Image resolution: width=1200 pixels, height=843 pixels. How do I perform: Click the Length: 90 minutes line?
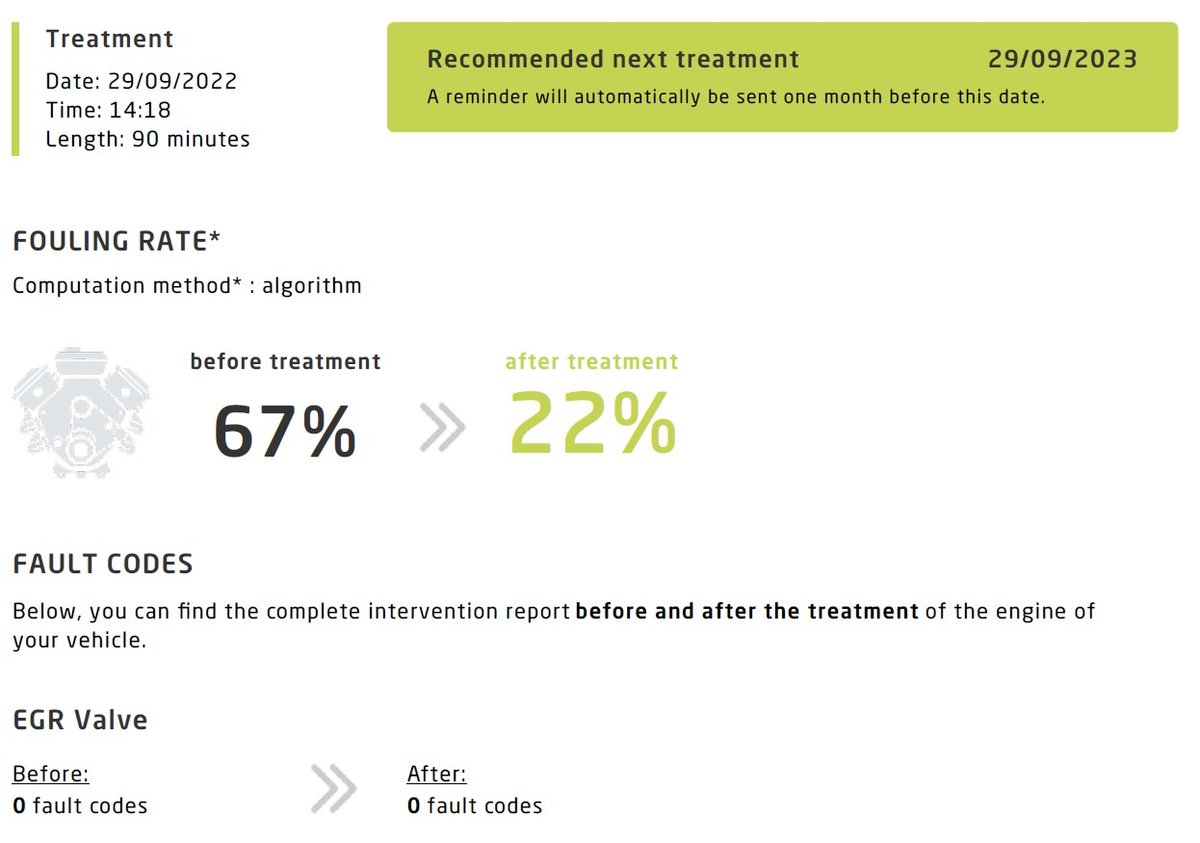click(x=148, y=139)
